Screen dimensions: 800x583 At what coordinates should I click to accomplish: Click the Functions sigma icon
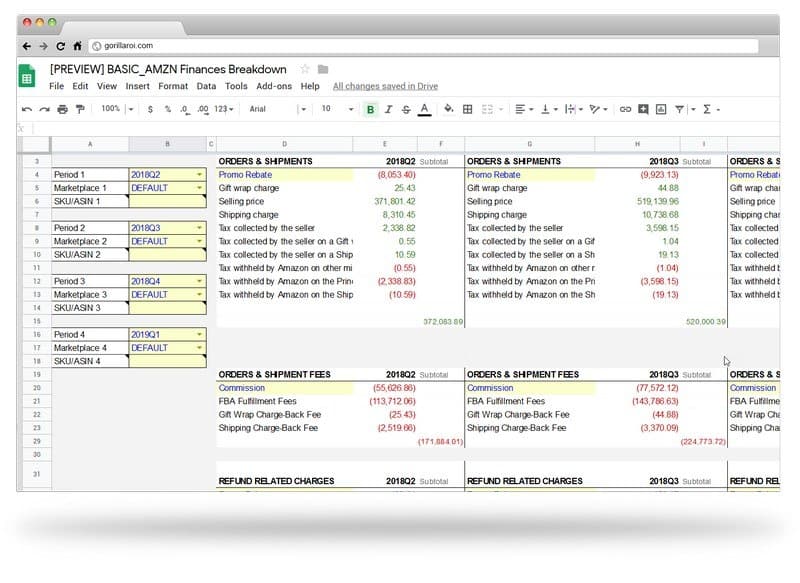(x=707, y=109)
